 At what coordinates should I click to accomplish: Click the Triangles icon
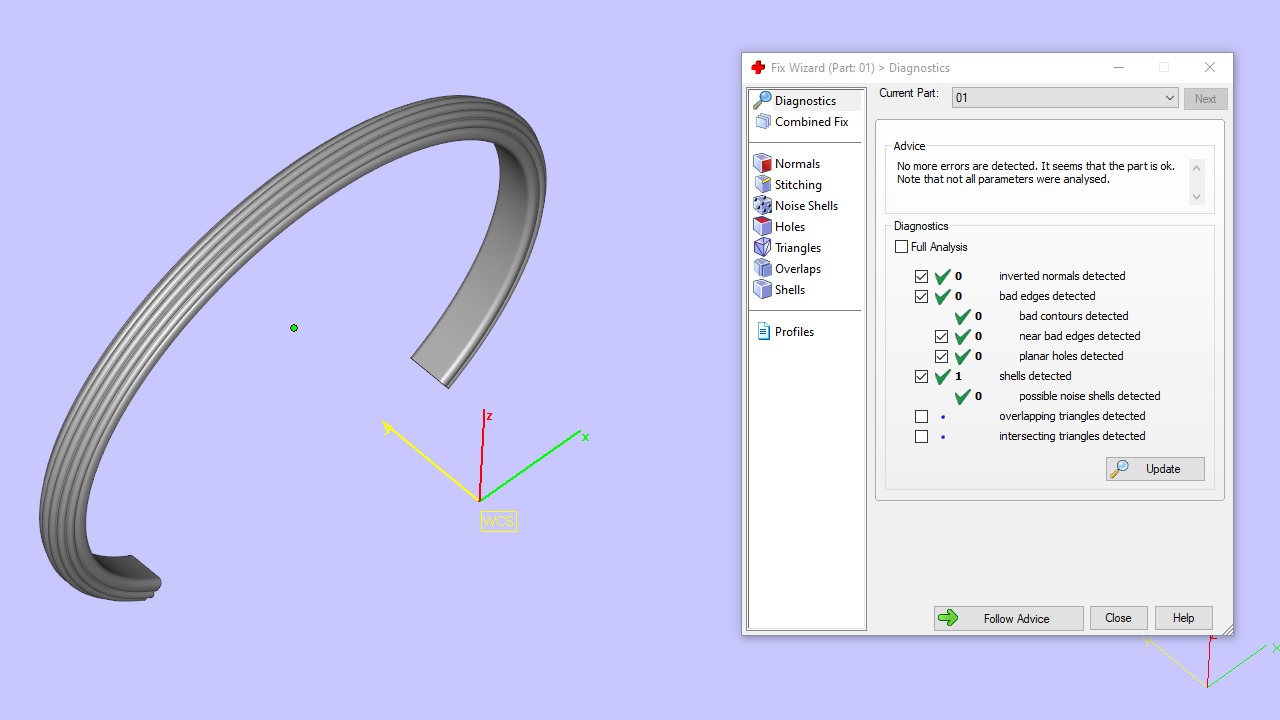tap(762, 247)
